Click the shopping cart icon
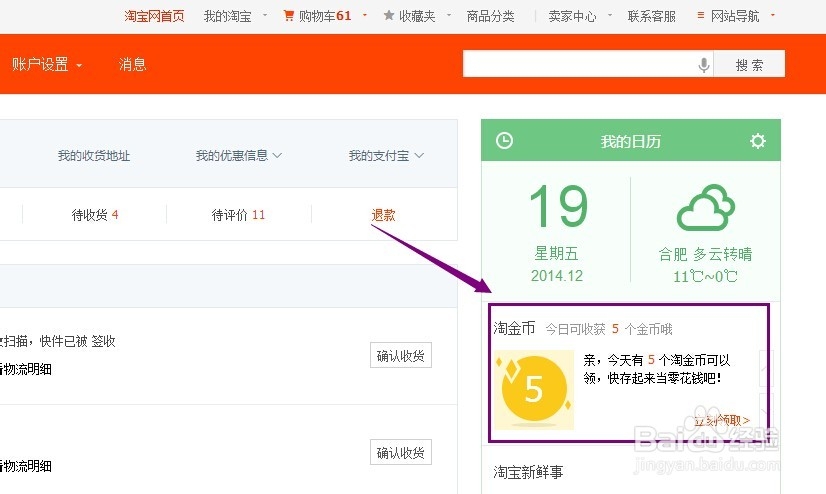826x494 pixels. tap(289, 16)
